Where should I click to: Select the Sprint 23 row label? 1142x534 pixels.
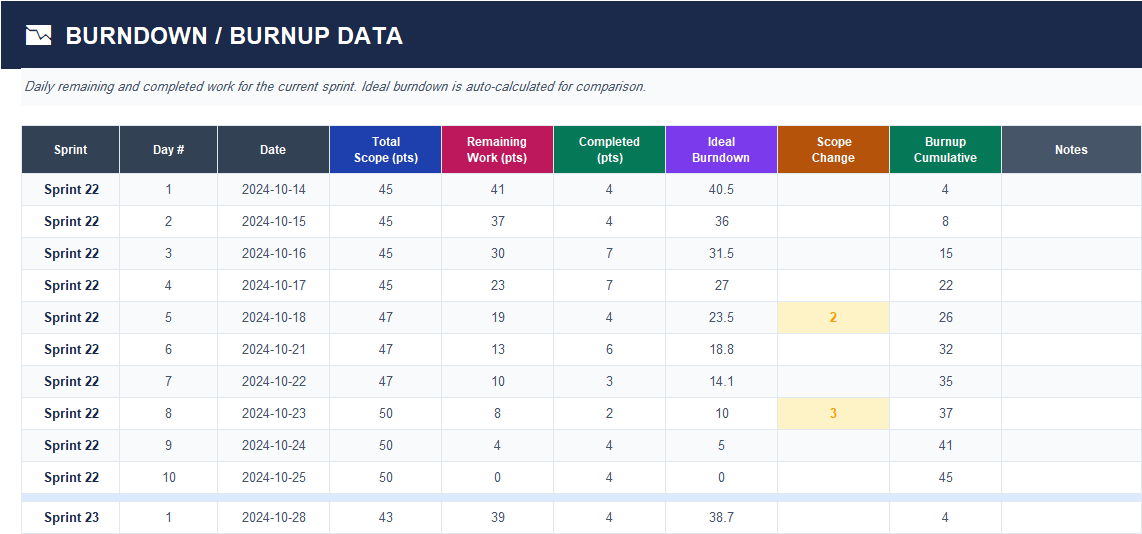click(x=71, y=518)
